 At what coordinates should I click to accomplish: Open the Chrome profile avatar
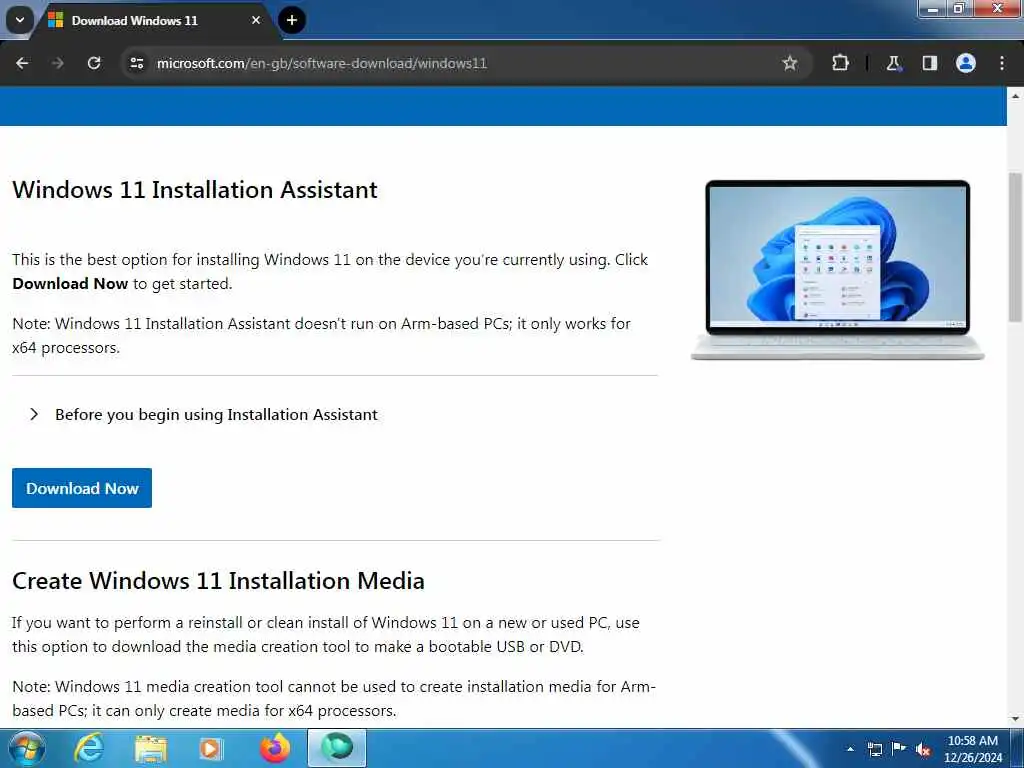point(966,63)
